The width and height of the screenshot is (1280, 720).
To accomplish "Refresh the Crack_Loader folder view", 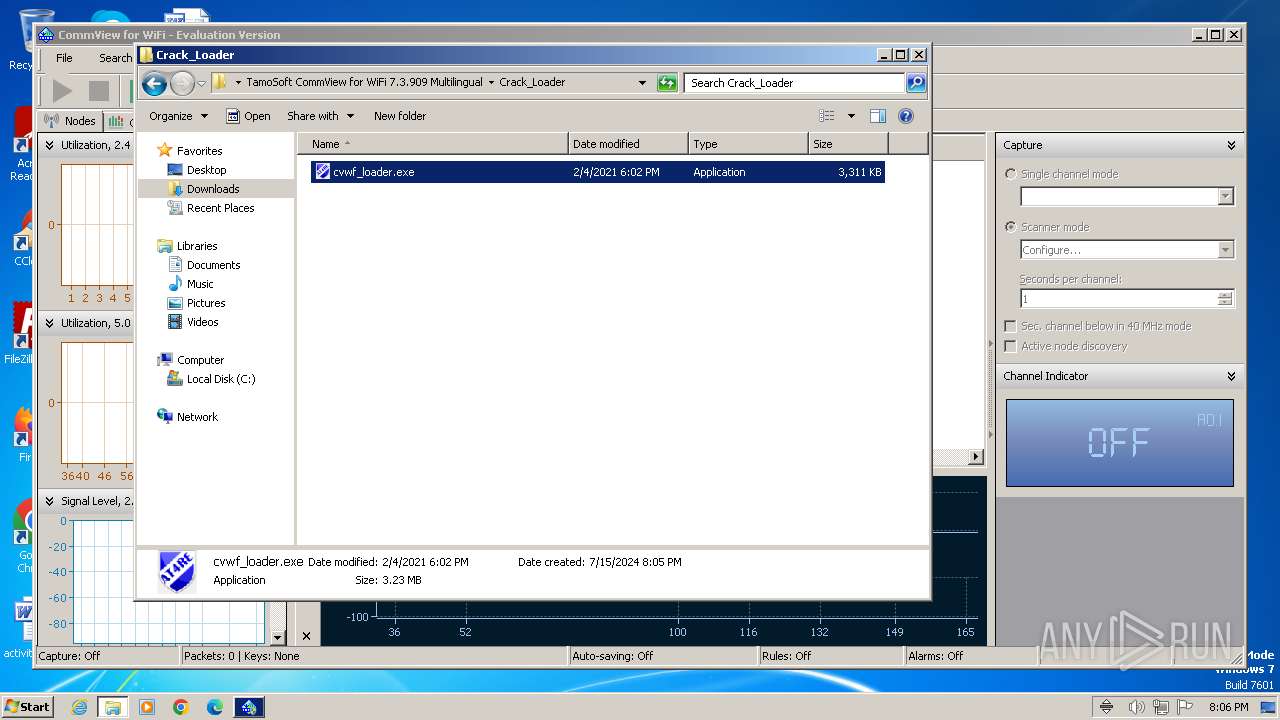I will click(x=667, y=83).
